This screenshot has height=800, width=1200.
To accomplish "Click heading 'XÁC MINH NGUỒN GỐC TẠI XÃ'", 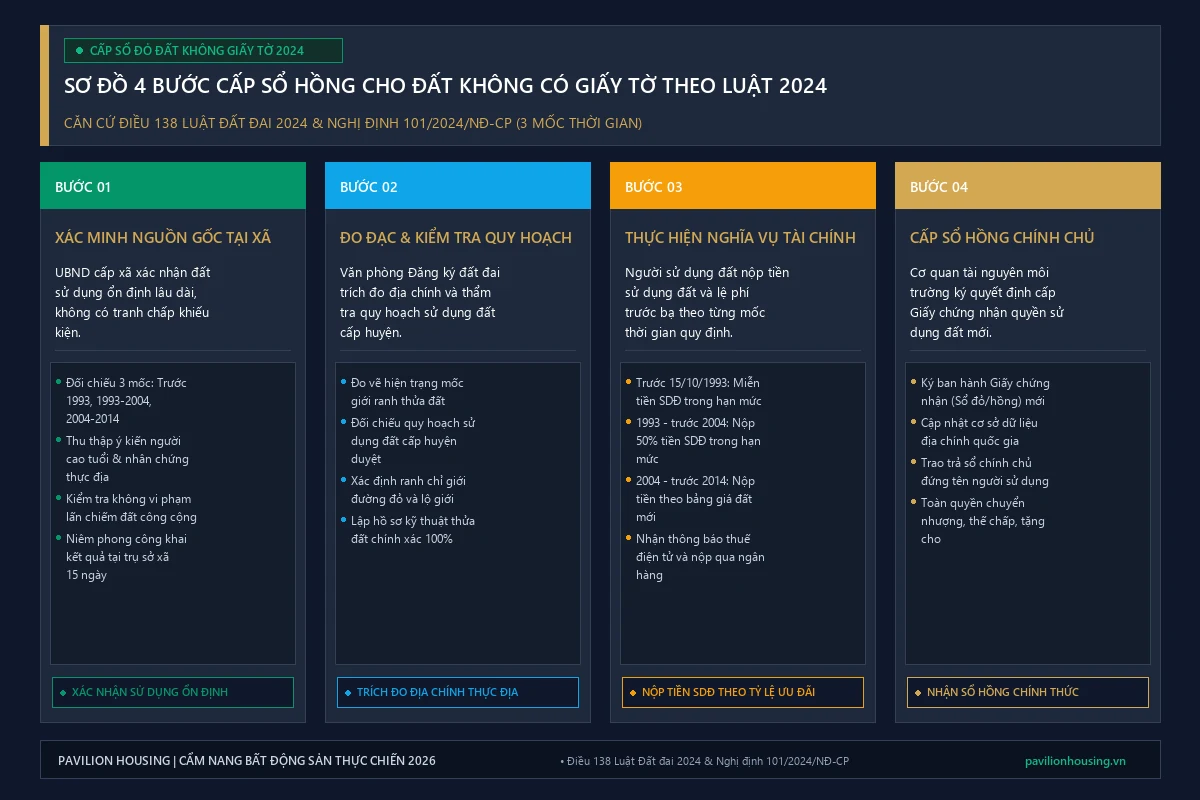I will (163, 238).
